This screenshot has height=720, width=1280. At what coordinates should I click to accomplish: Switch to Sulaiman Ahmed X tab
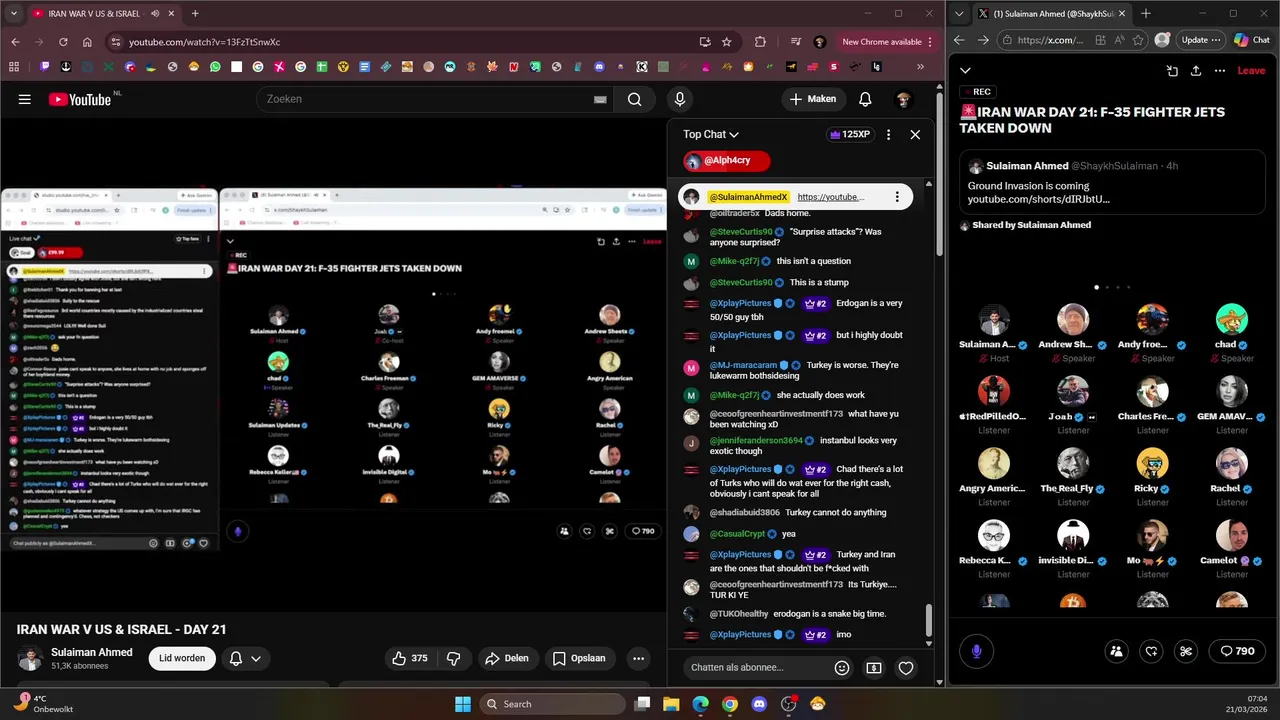pyautogui.click(x=1052, y=13)
